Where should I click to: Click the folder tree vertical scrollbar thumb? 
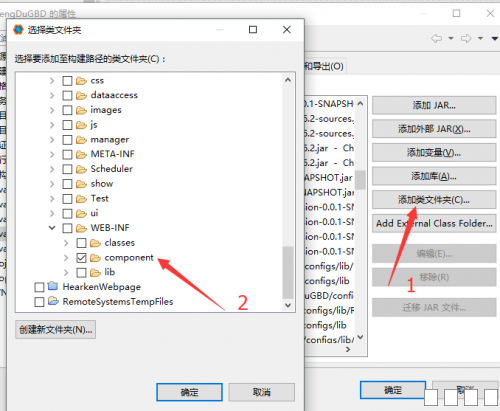(x=288, y=273)
